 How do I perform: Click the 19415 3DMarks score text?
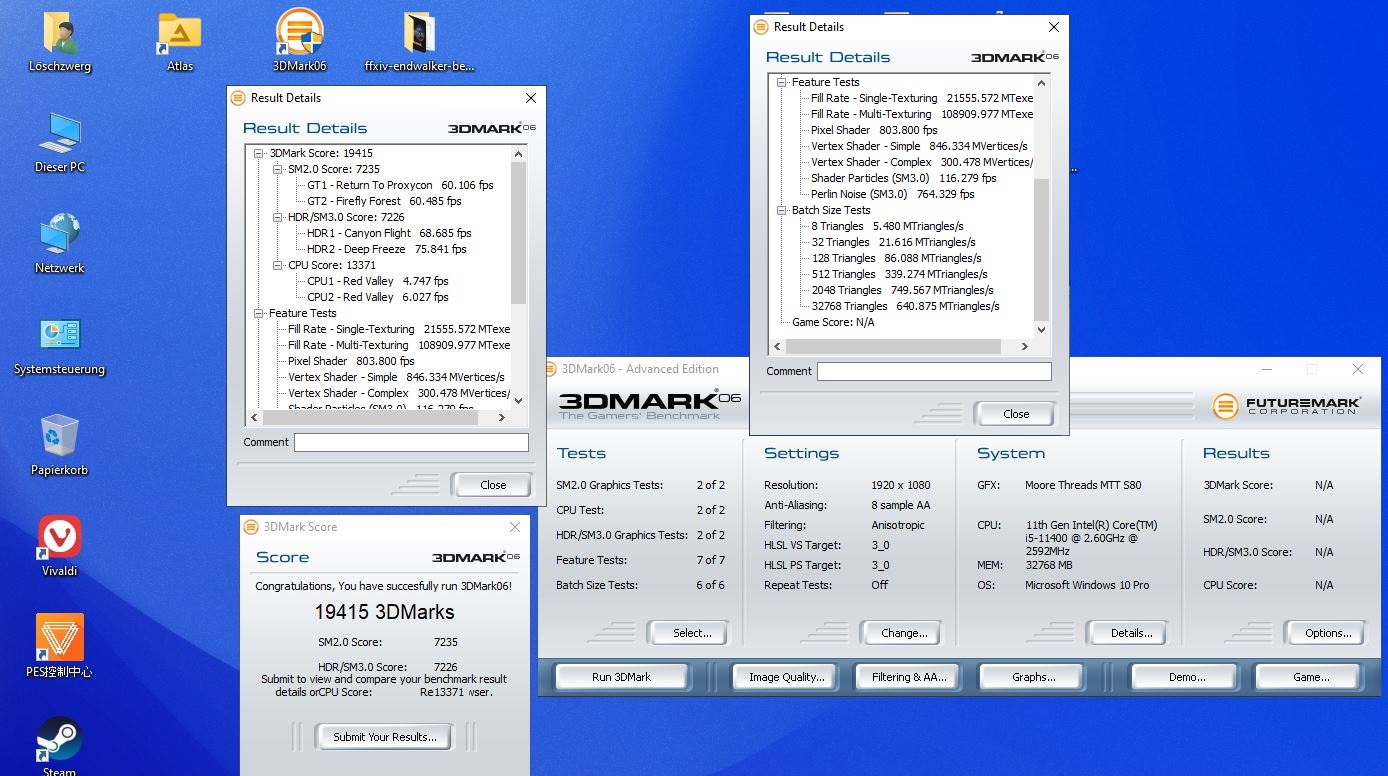[x=384, y=612]
